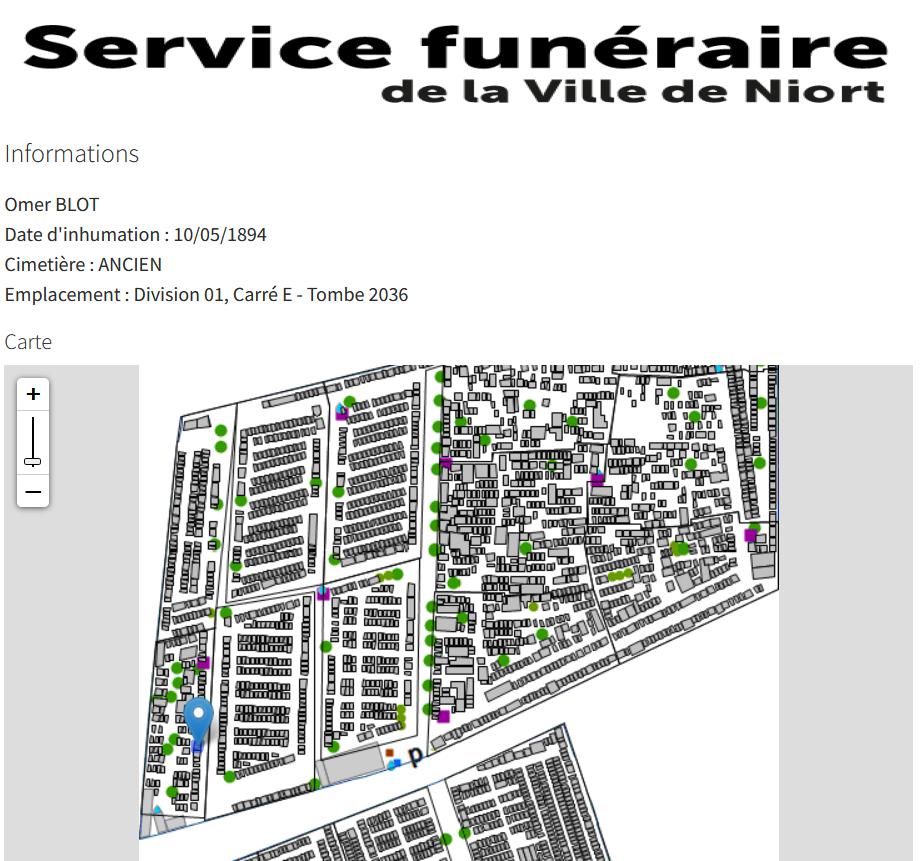Click the Date d'inhumation 10/05/1894 line
Image resolution: width=922 pixels, height=861 pixels.
135,235
